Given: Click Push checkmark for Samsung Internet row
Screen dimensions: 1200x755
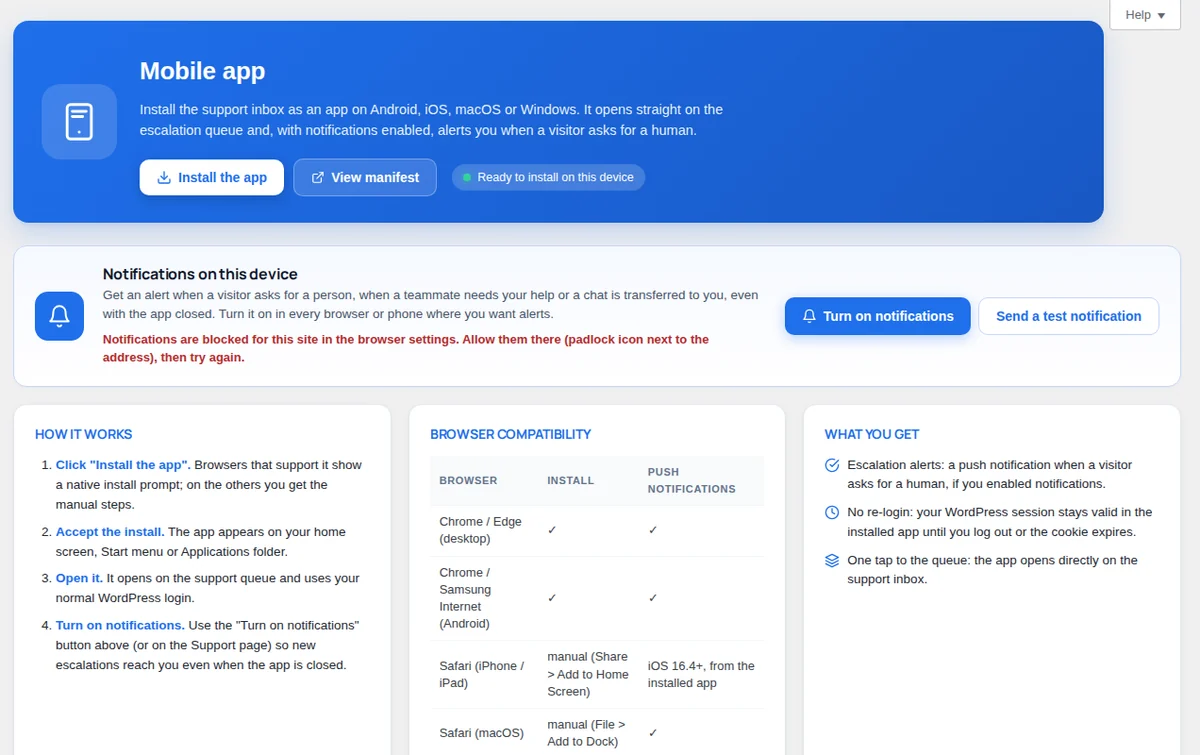Looking at the screenshot, I should pos(653,598).
